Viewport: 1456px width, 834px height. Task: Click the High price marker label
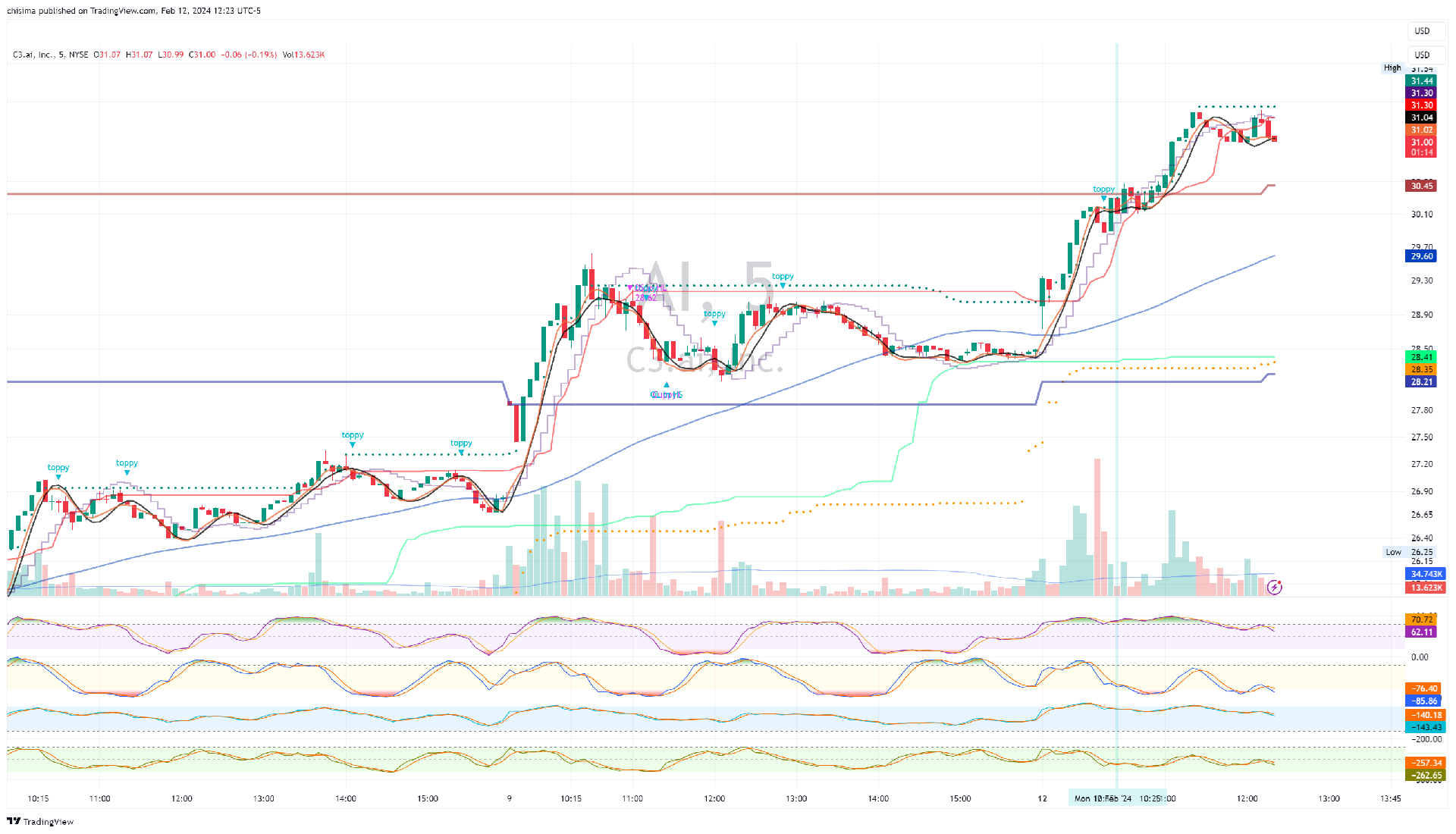pyautogui.click(x=1392, y=67)
